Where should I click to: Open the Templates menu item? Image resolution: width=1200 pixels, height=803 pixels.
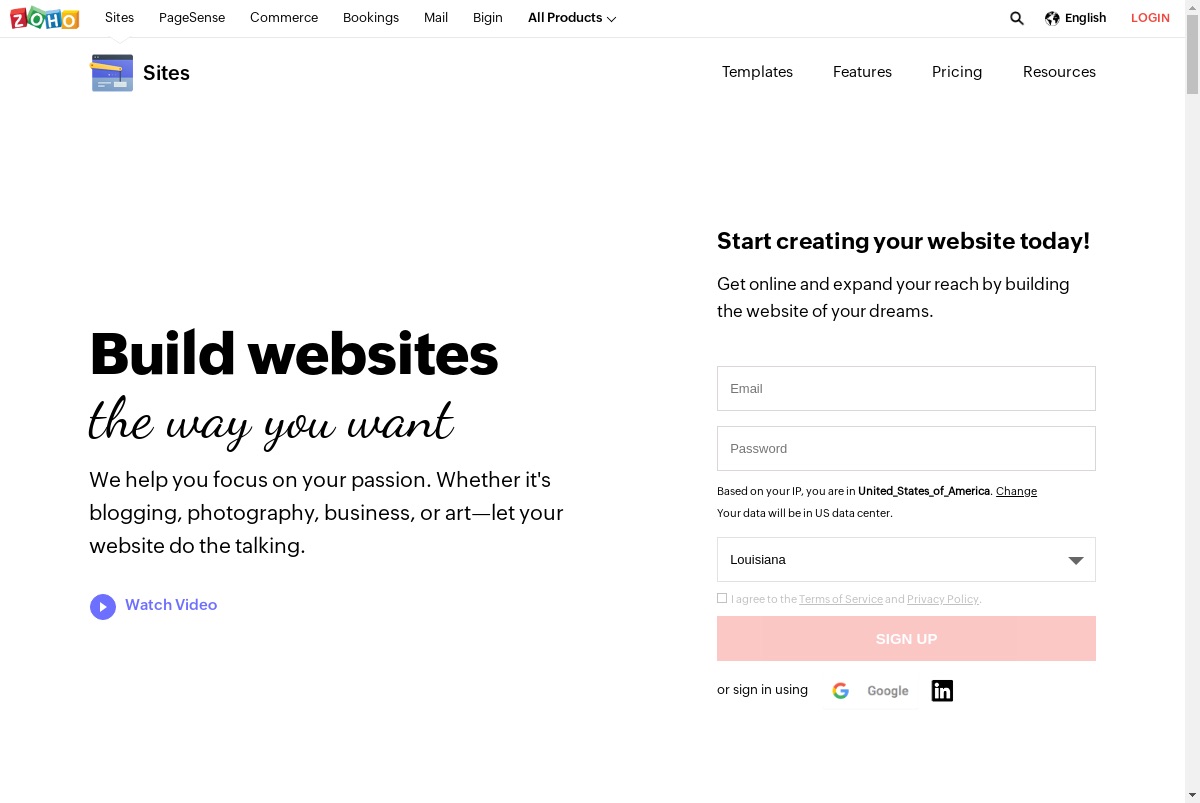click(x=757, y=72)
